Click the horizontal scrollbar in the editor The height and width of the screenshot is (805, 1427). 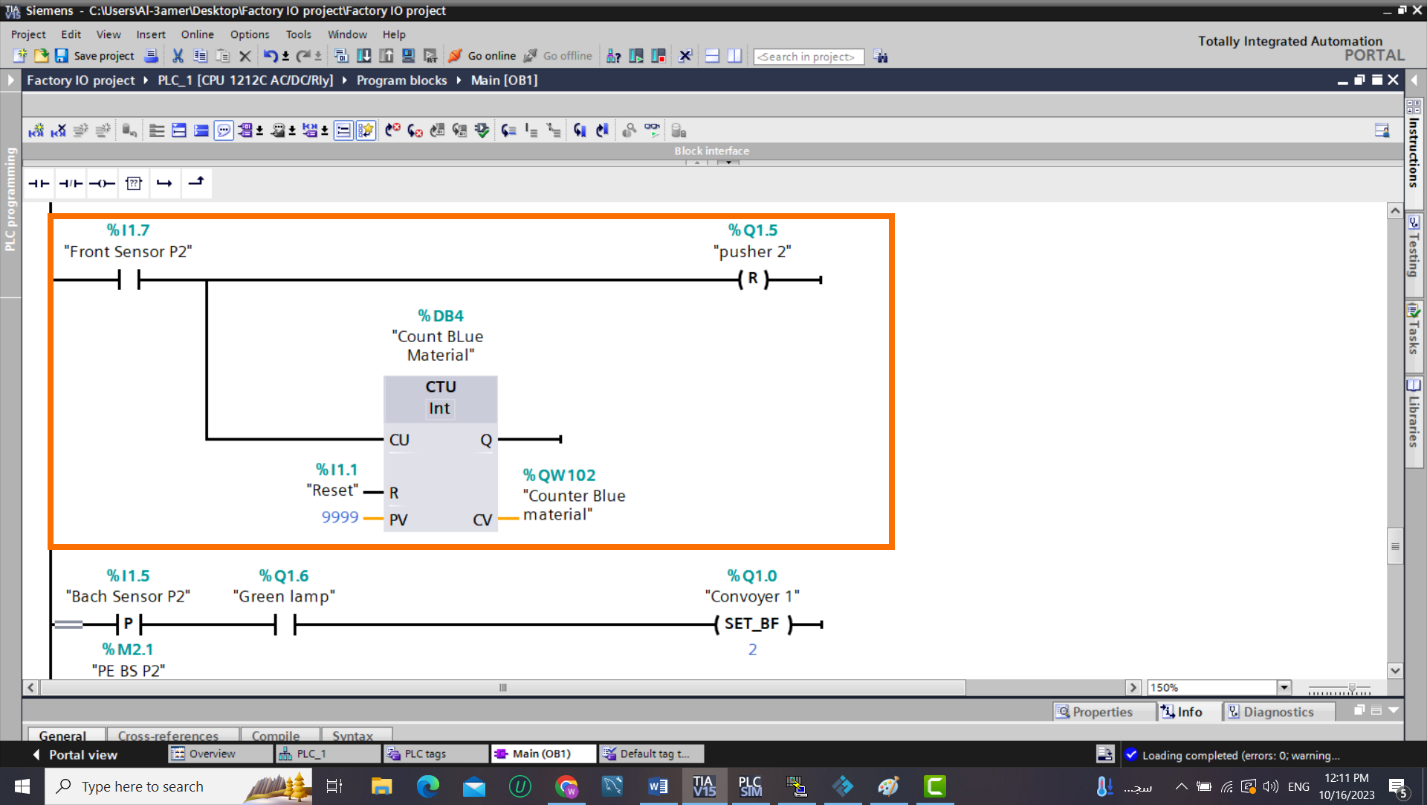point(502,687)
